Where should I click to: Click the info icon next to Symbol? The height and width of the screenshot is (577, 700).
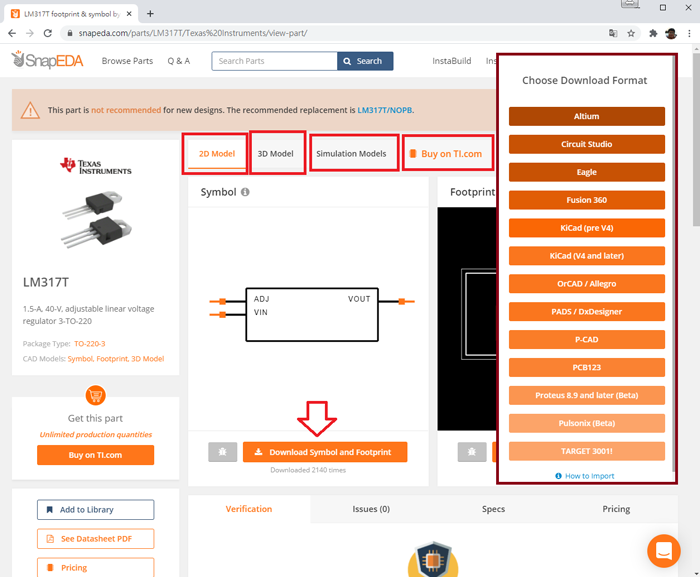point(245,192)
